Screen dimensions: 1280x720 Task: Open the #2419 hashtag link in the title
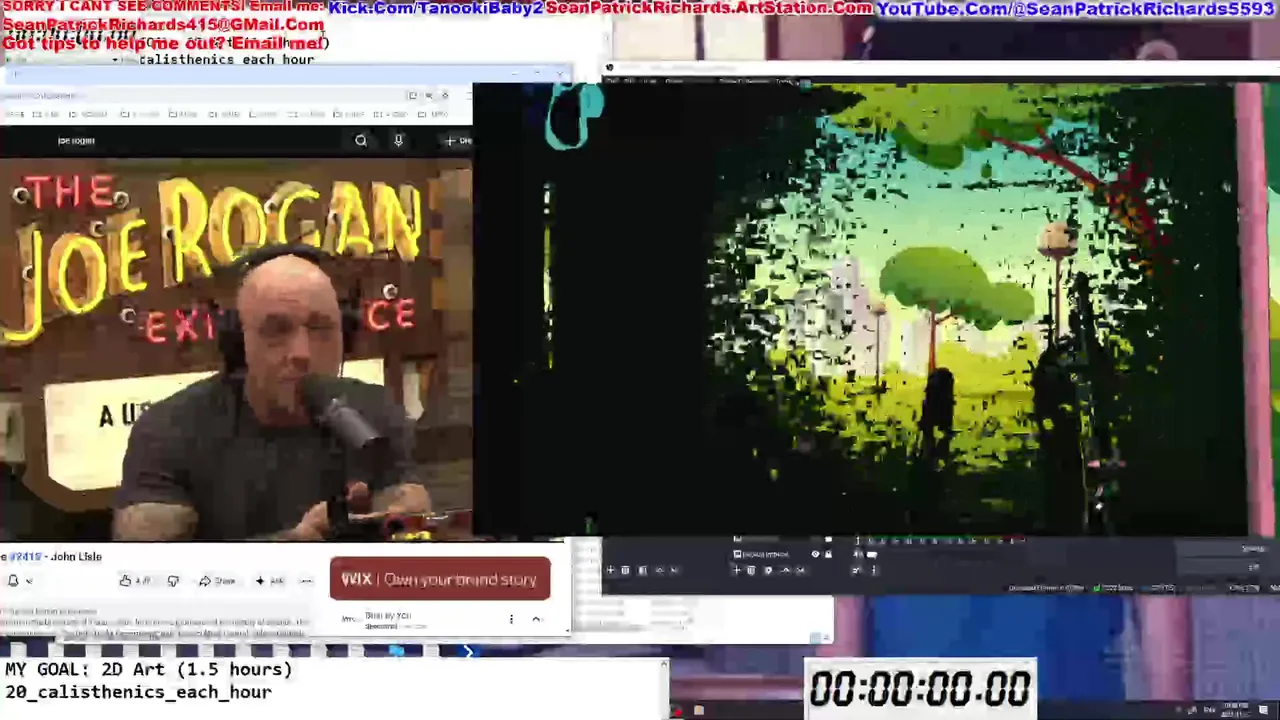pyautogui.click(x=25, y=556)
